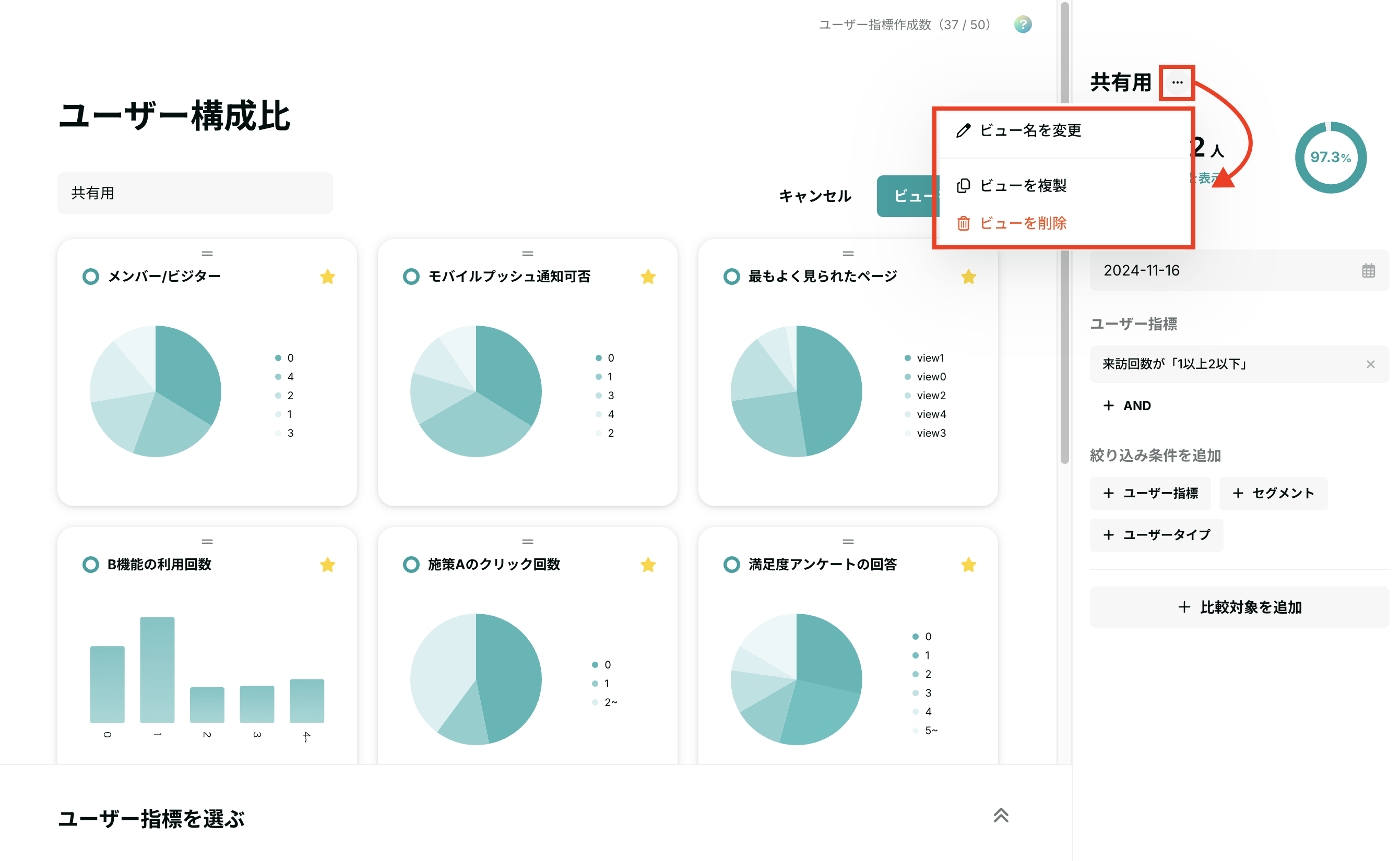Grab the drag handle of B機能の利用回数 card
1400x861 pixels.
coord(207,542)
